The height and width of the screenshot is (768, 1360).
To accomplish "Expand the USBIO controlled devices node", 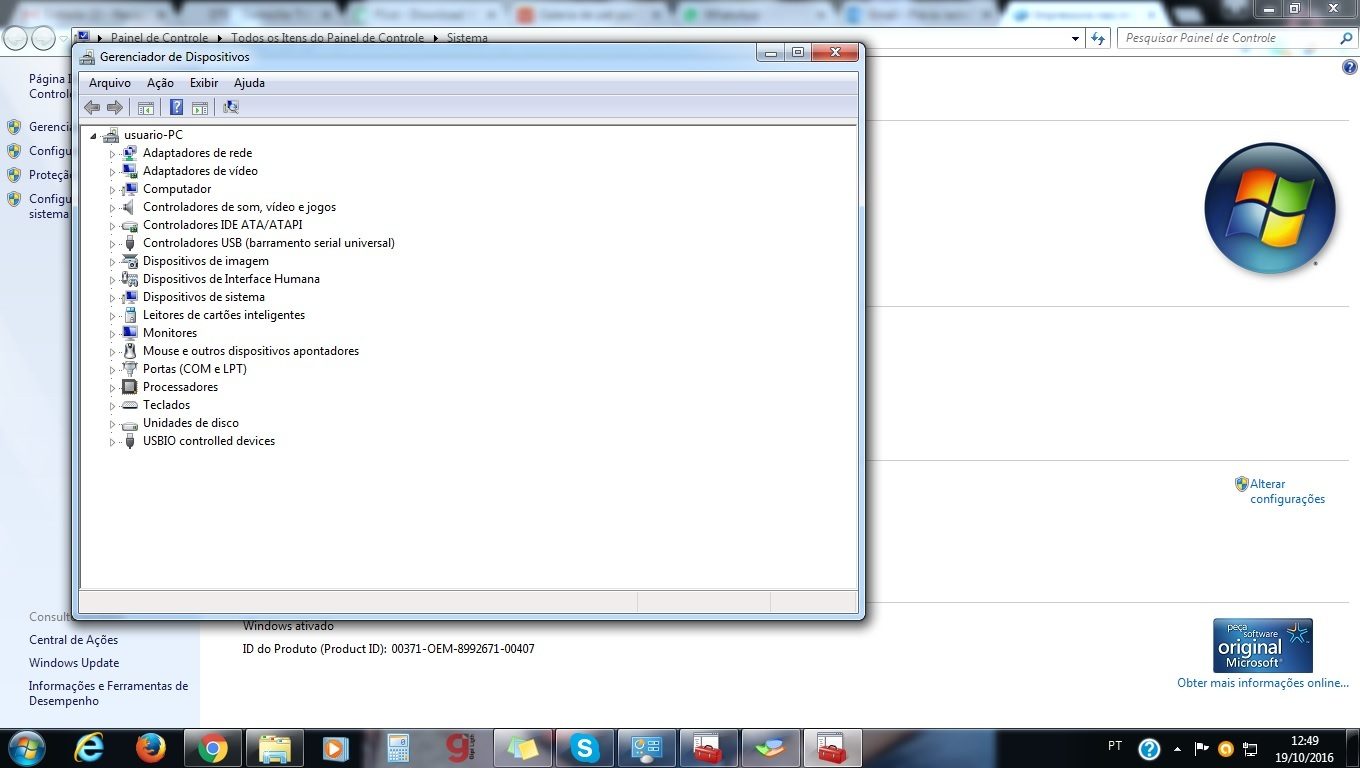I will (112, 442).
